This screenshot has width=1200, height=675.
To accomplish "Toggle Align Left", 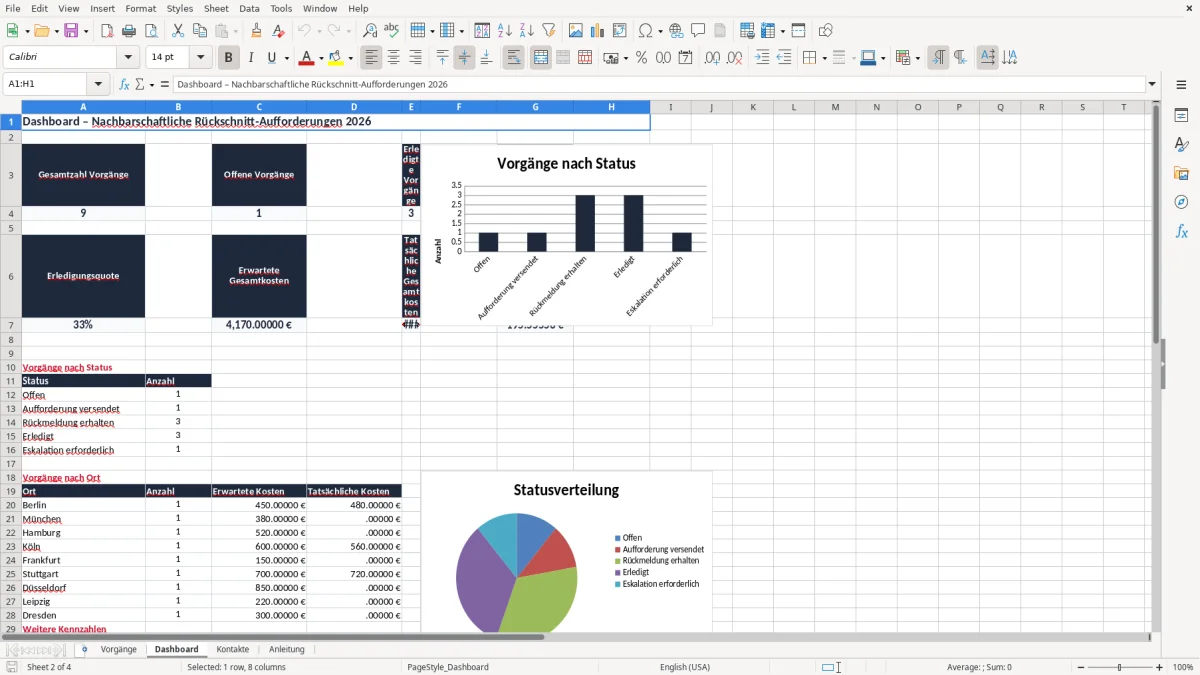I will coord(372,58).
